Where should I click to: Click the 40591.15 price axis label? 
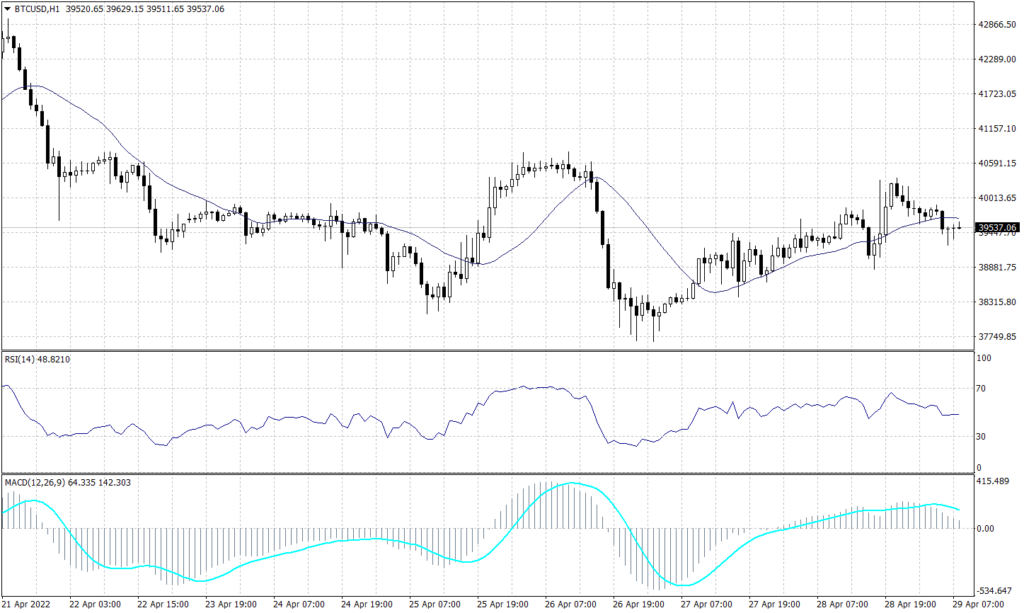pyautogui.click(x=997, y=163)
